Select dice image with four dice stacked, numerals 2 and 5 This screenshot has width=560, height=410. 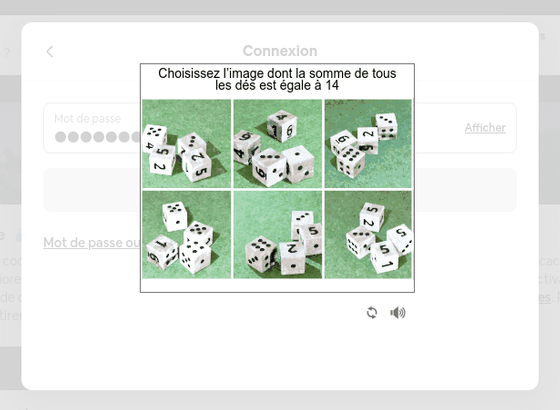(x=186, y=144)
